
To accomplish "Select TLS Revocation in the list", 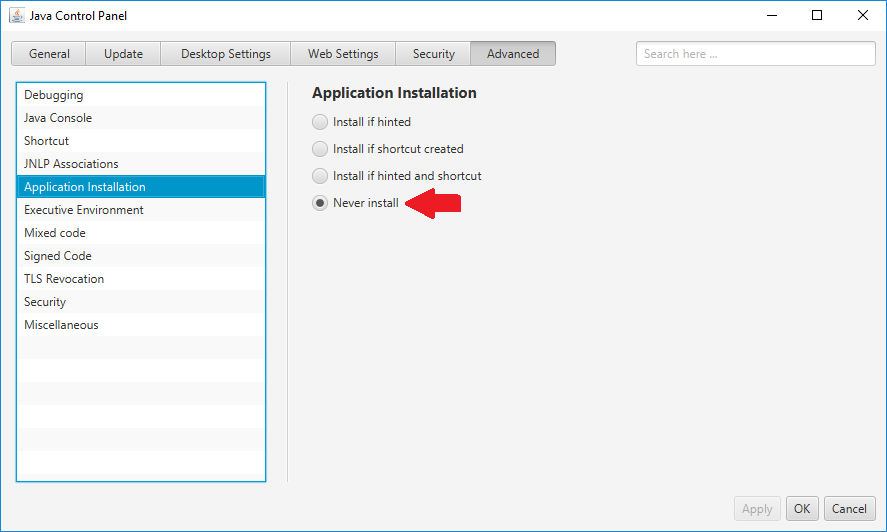I will [x=141, y=279].
